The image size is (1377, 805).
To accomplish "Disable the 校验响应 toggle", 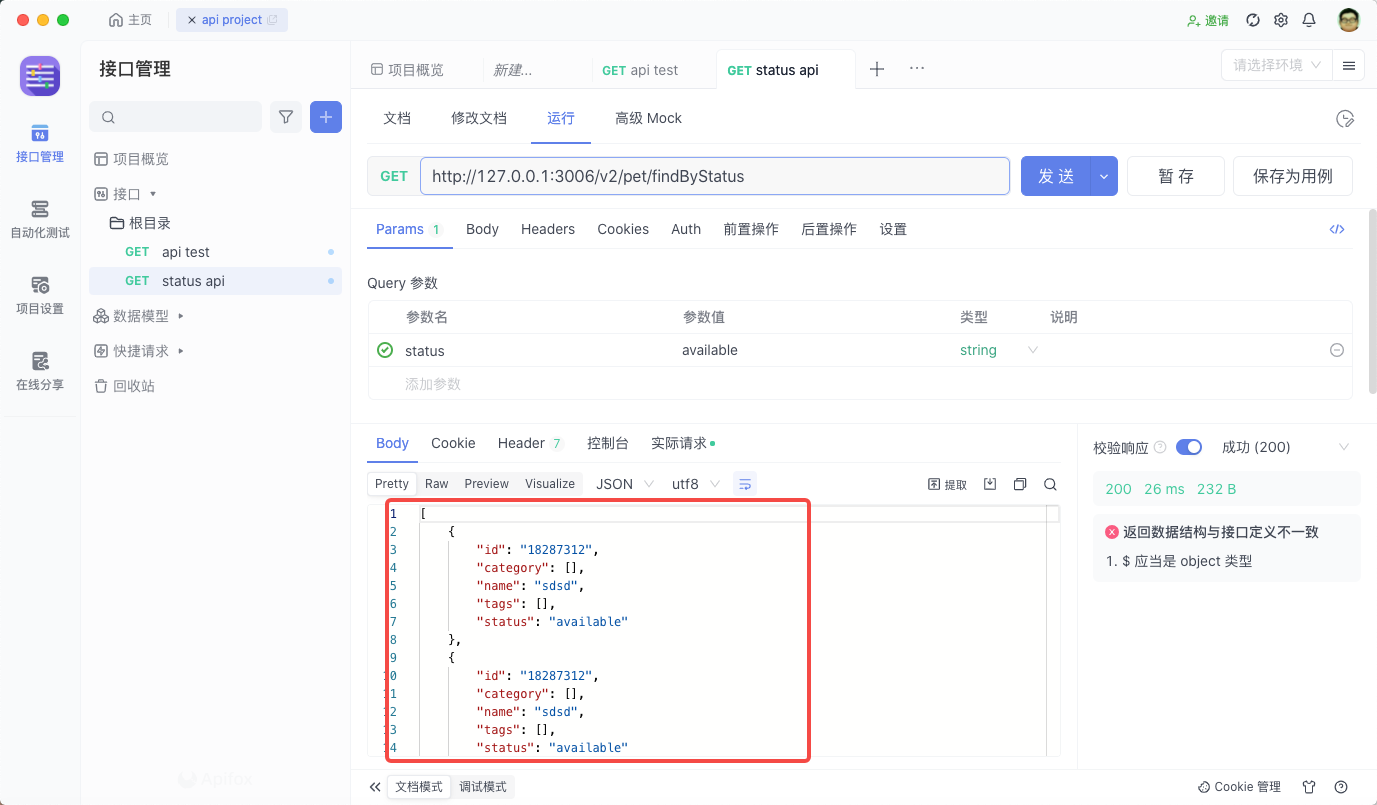I will tap(1189, 447).
